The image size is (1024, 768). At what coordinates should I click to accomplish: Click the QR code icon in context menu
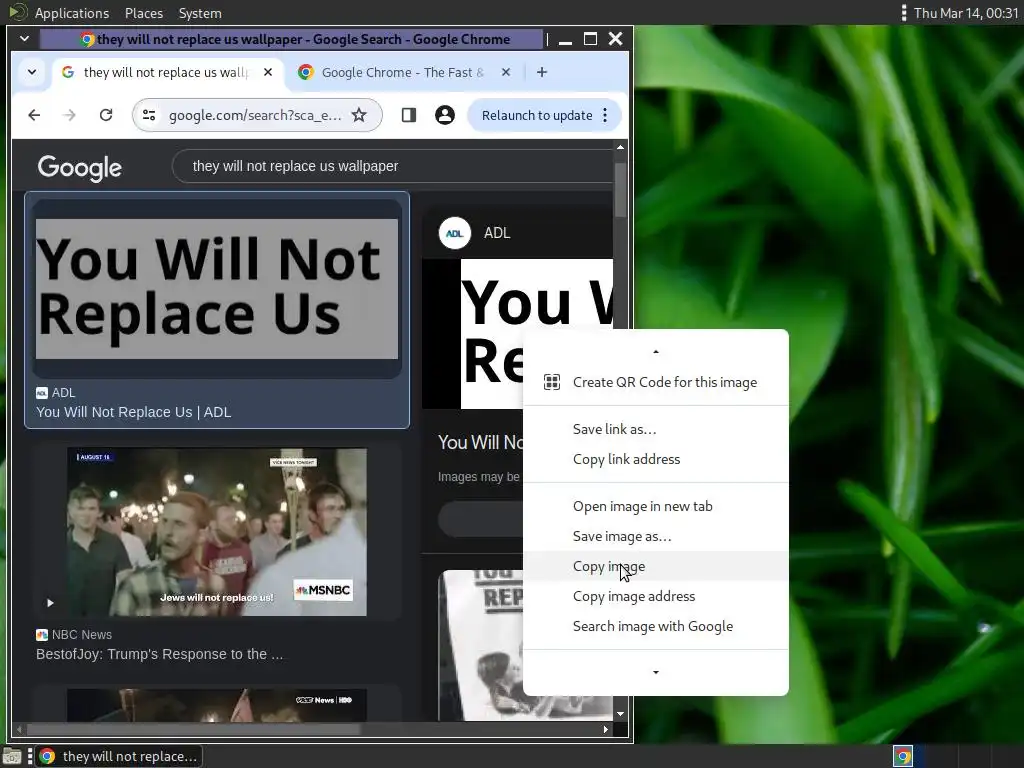point(552,382)
